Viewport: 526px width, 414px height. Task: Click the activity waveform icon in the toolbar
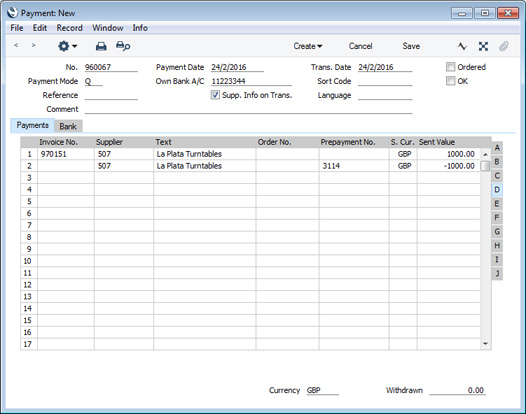pyautogui.click(x=462, y=46)
